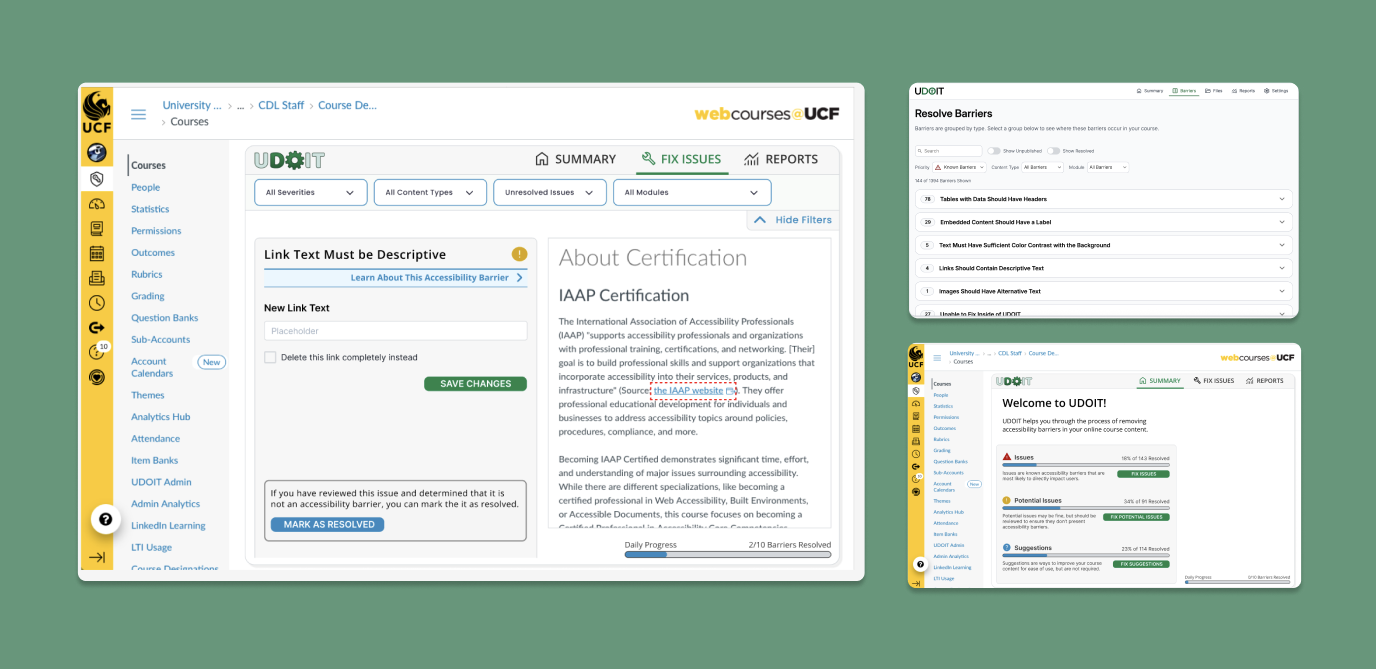The height and width of the screenshot is (669, 1376).
Task: Open UDOIT Admin in the large window's course navigation
Action: (161, 482)
